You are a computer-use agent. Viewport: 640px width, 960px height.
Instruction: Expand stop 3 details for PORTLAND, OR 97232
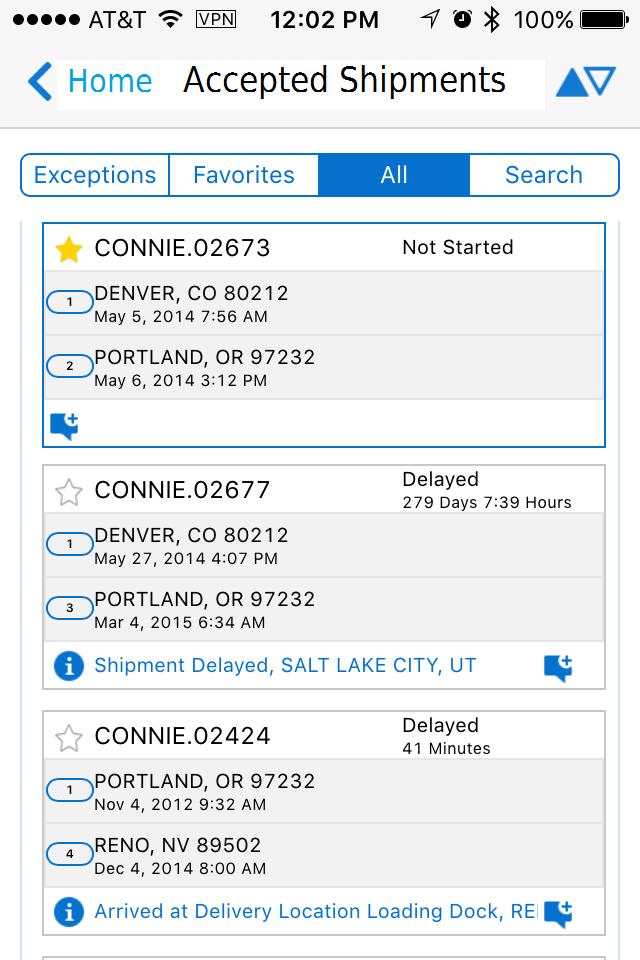69,608
